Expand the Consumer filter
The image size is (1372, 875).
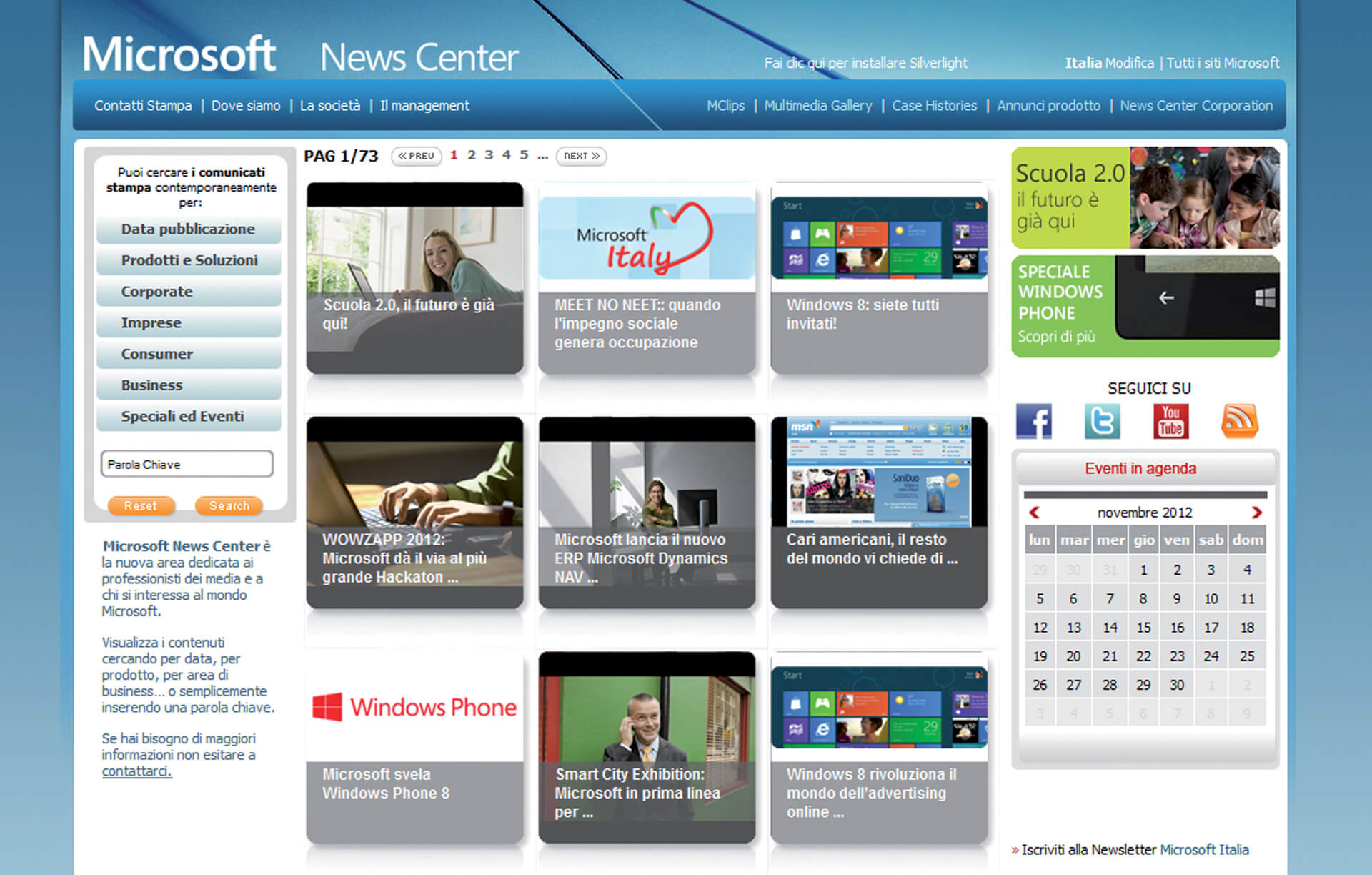point(189,355)
